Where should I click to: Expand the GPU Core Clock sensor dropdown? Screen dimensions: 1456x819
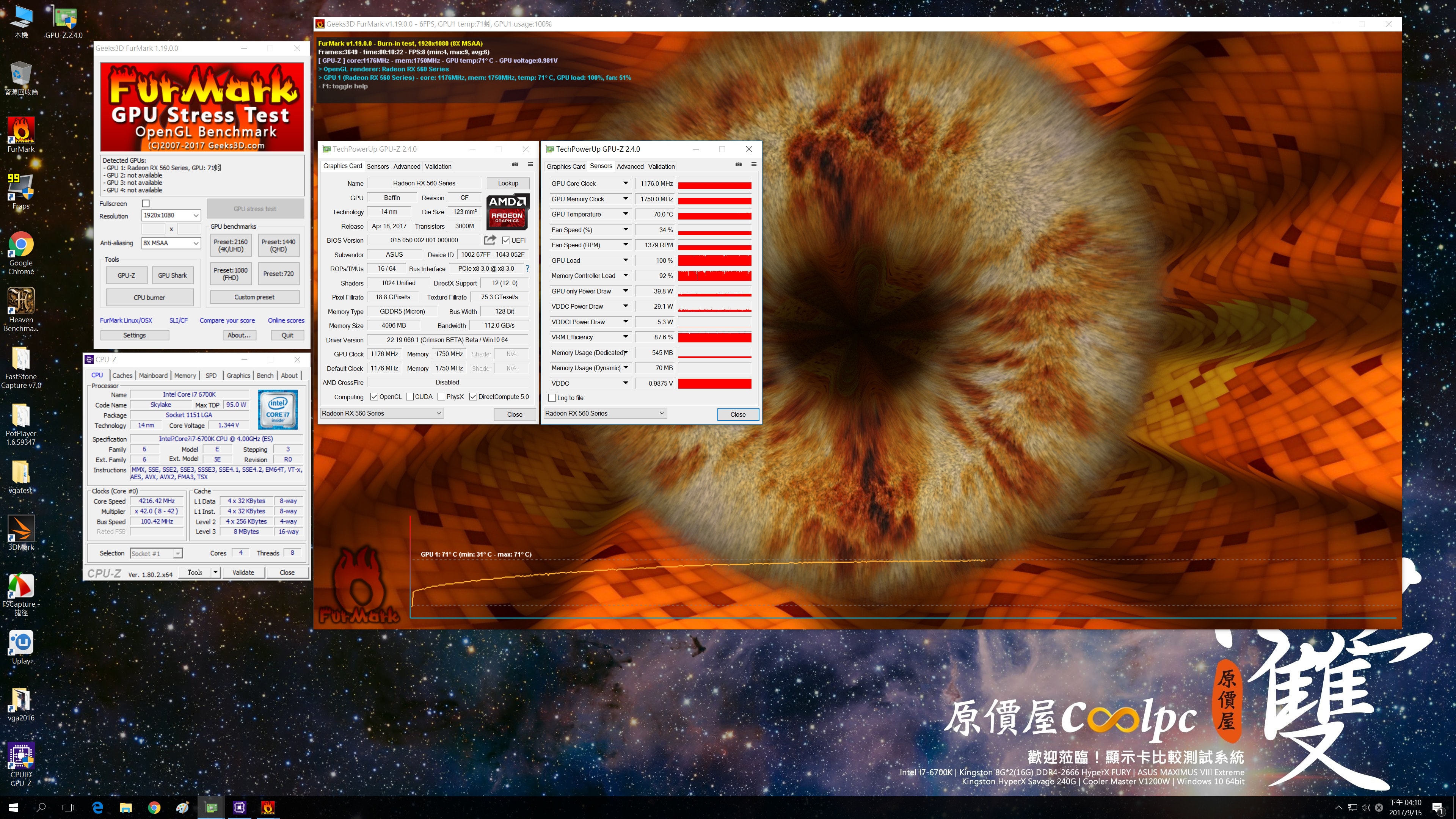(626, 183)
